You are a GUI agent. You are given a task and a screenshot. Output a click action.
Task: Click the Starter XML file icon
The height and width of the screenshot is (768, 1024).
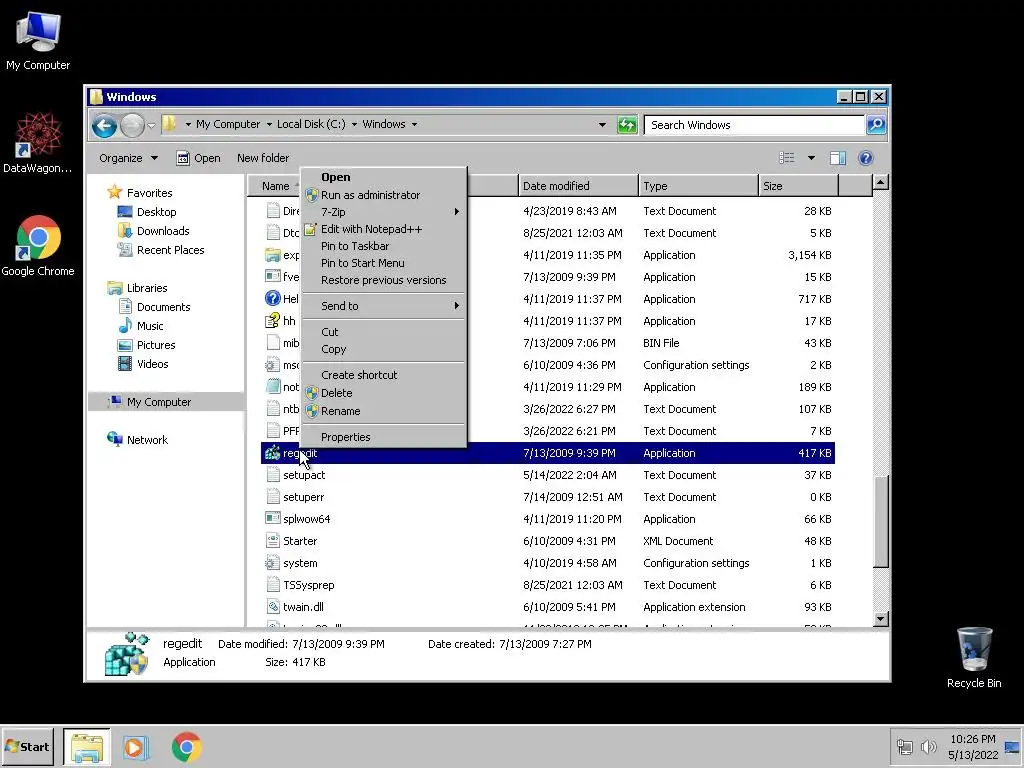click(x=272, y=541)
